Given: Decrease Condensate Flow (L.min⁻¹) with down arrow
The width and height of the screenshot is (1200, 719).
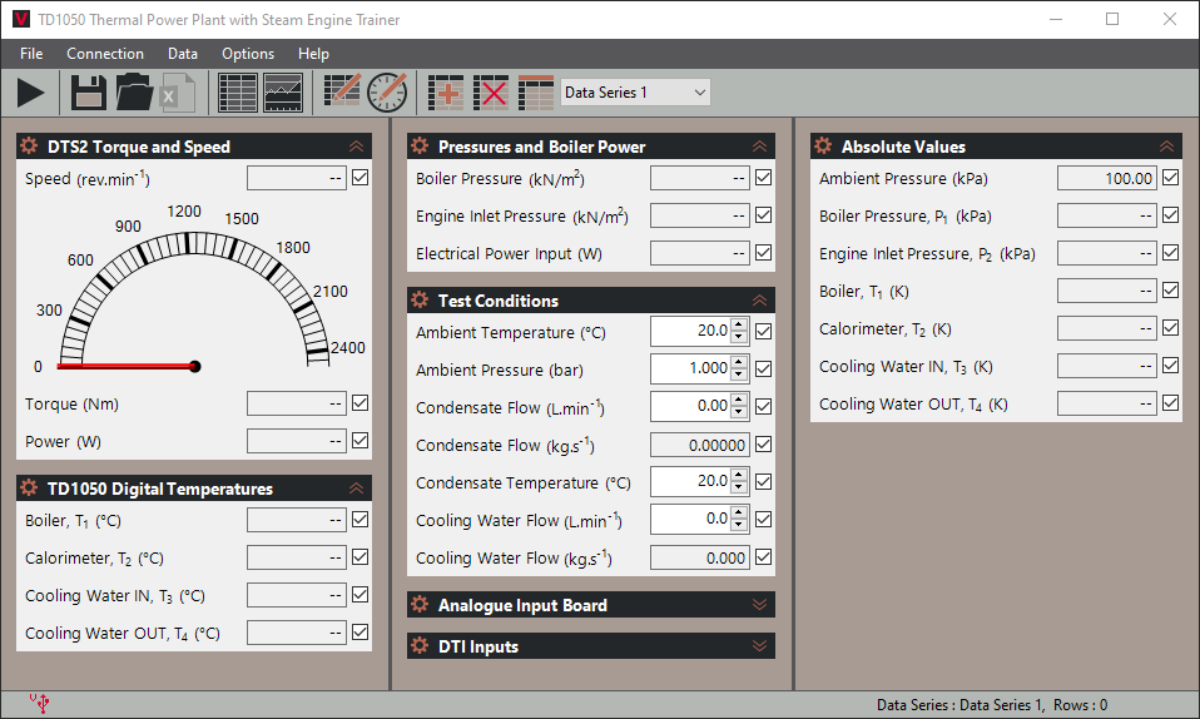Looking at the screenshot, I should [x=739, y=412].
